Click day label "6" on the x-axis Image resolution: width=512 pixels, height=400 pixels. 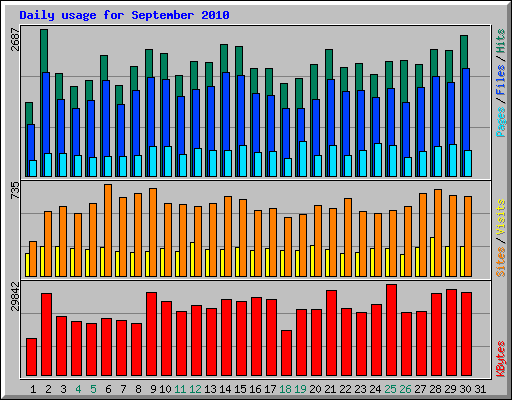(x=108, y=389)
